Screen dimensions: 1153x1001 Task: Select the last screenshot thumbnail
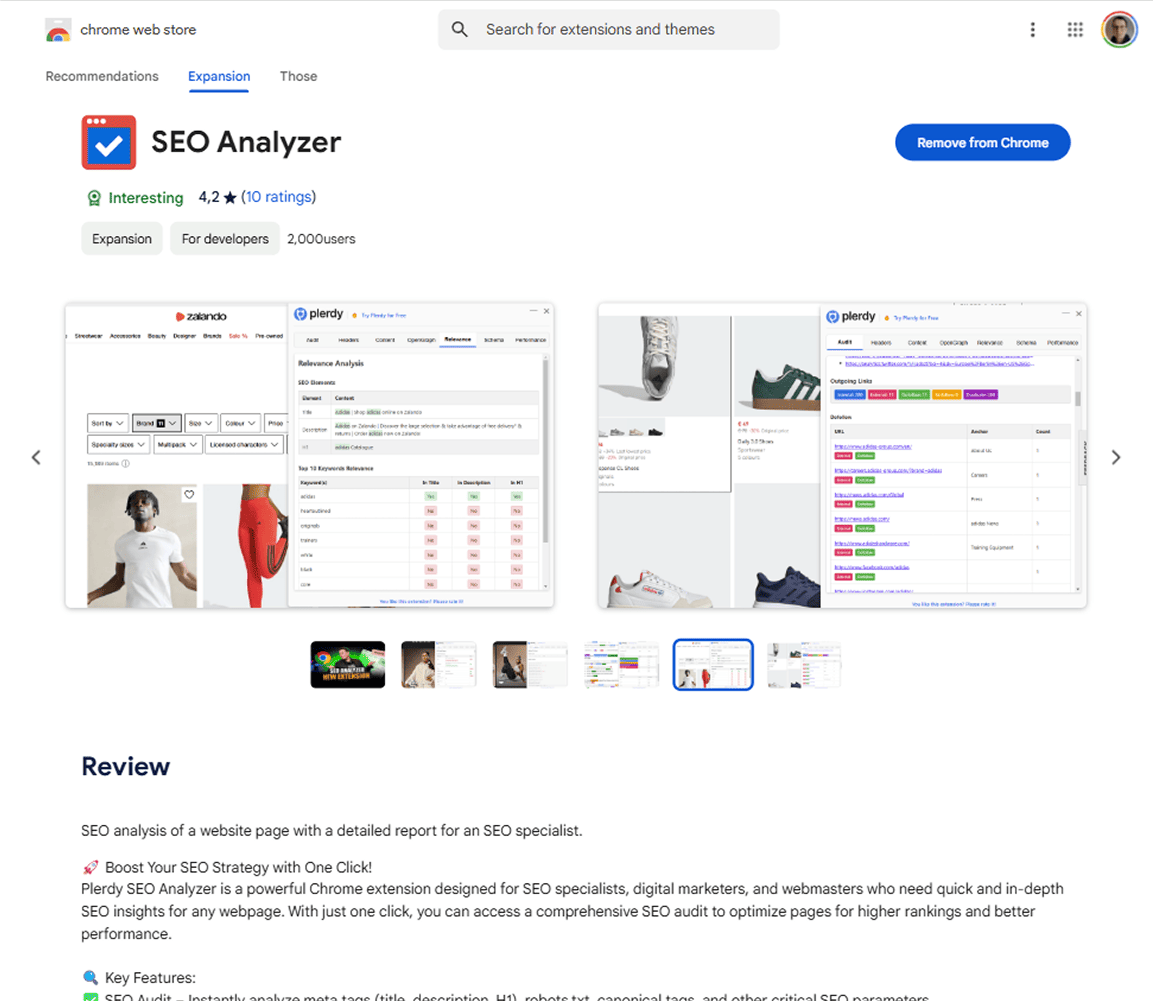pyautogui.click(x=804, y=664)
